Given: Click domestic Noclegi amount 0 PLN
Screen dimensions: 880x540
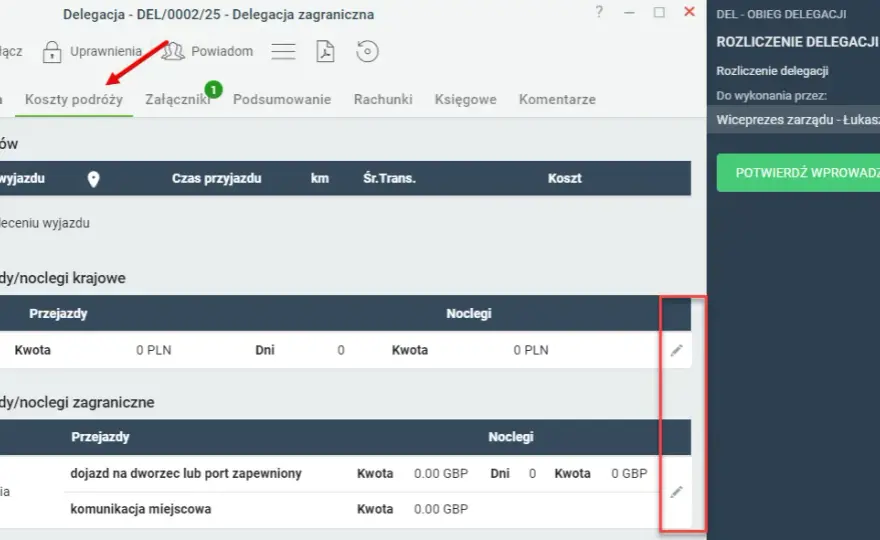Looking at the screenshot, I should 531,350.
